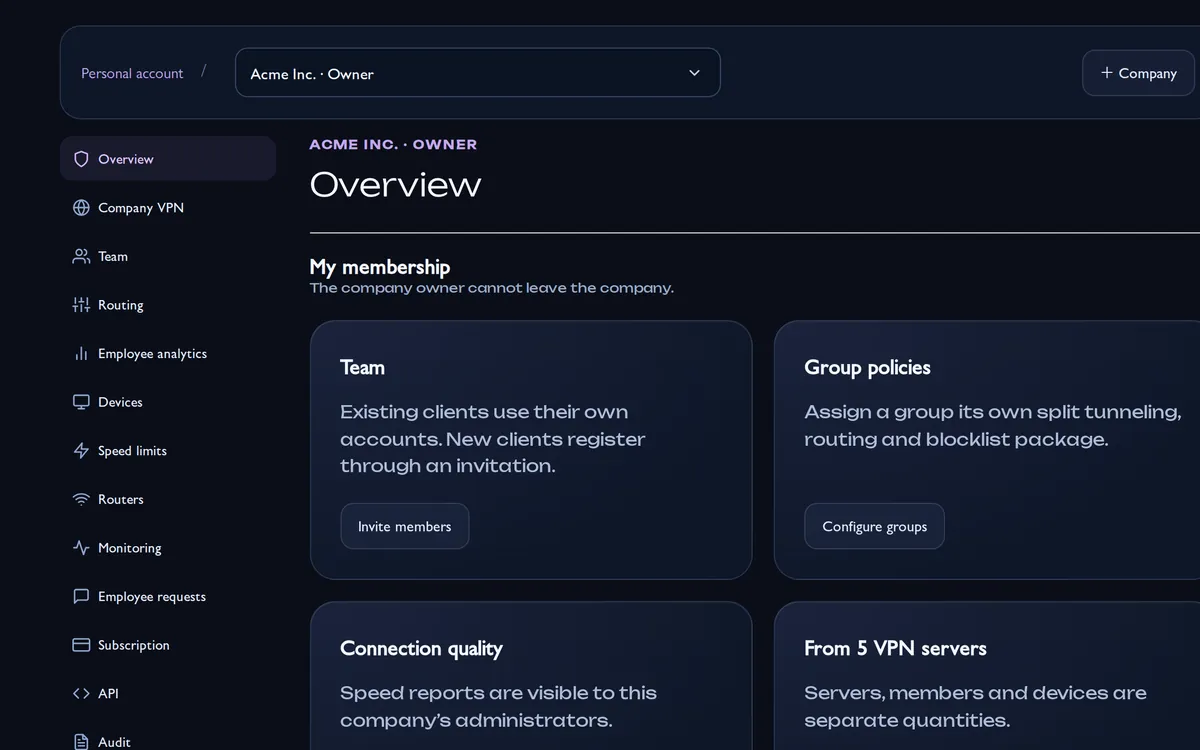Click the Configure groups button
This screenshot has width=1200, height=750.
pyautogui.click(x=874, y=526)
